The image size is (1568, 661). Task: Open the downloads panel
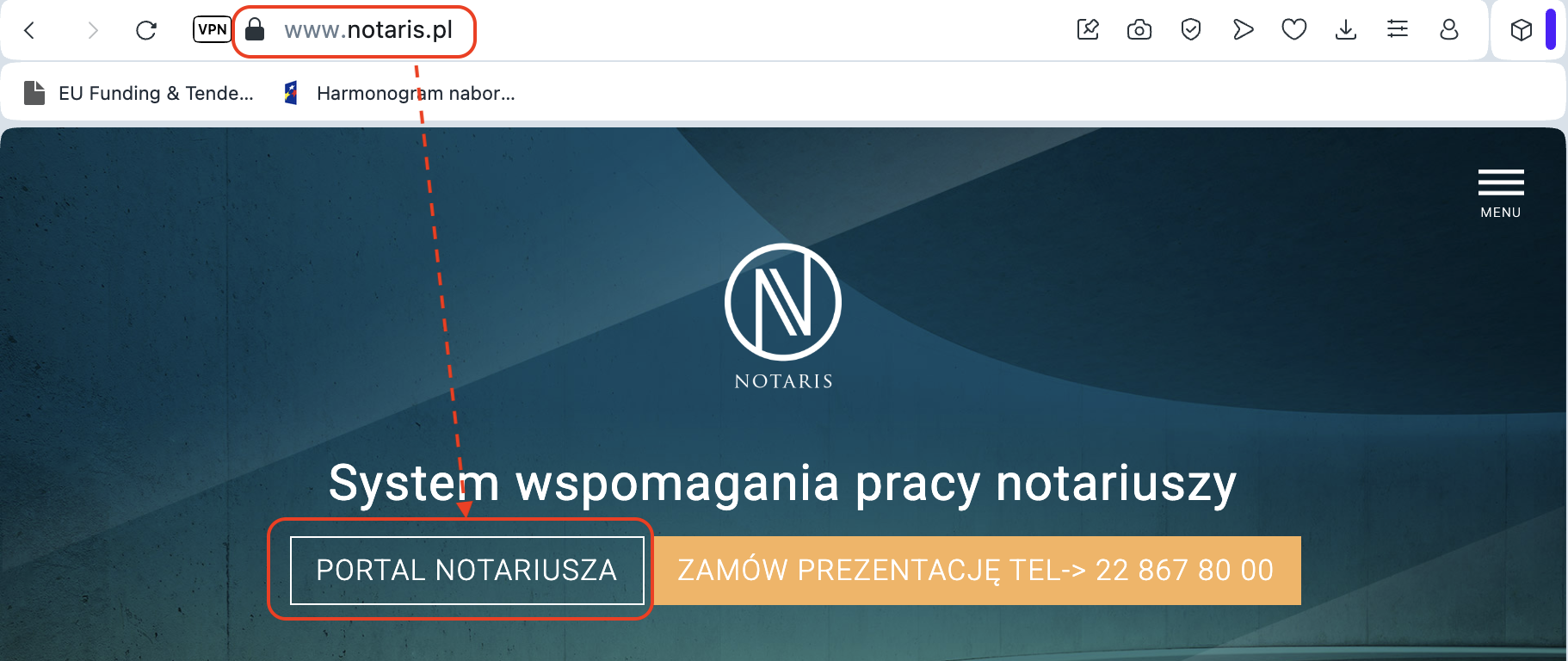click(x=1346, y=30)
